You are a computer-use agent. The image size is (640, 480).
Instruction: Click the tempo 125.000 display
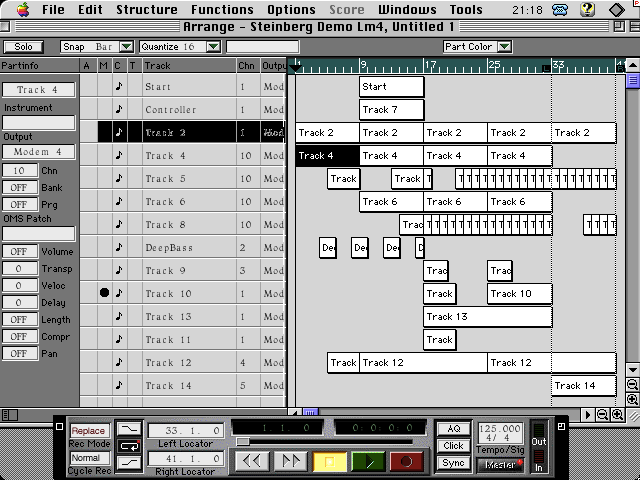click(500, 428)
